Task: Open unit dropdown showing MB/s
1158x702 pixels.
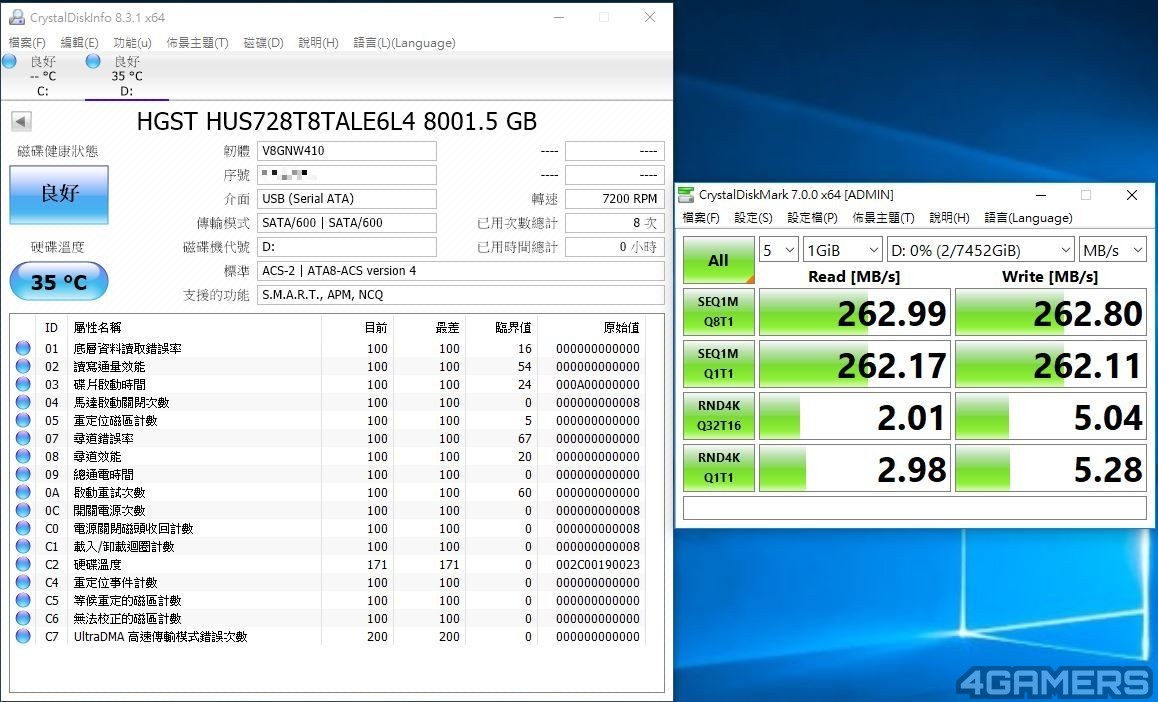Action: pyautogui.click(x=1112, y=250)
